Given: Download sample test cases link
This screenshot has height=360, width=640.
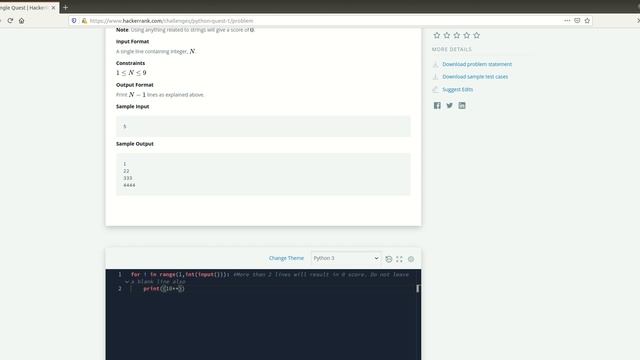Looking at the screenshot, I should pos(475,76).
